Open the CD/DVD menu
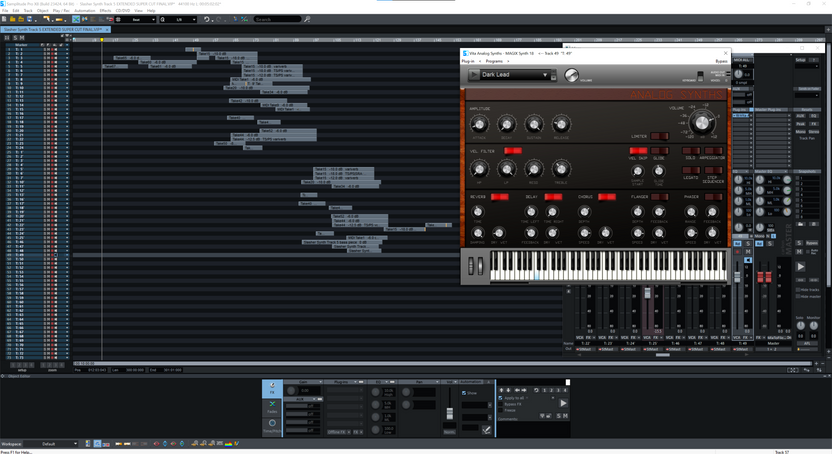 pos(123,11)
